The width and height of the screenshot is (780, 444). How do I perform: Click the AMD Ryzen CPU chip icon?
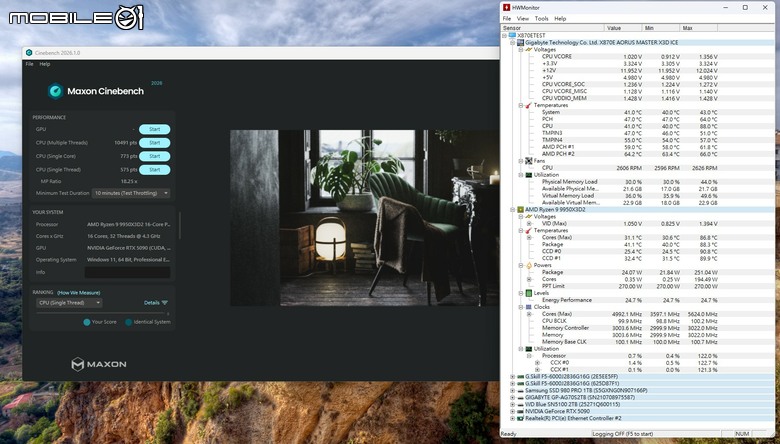pyautogui.click(x=520, y=210)
